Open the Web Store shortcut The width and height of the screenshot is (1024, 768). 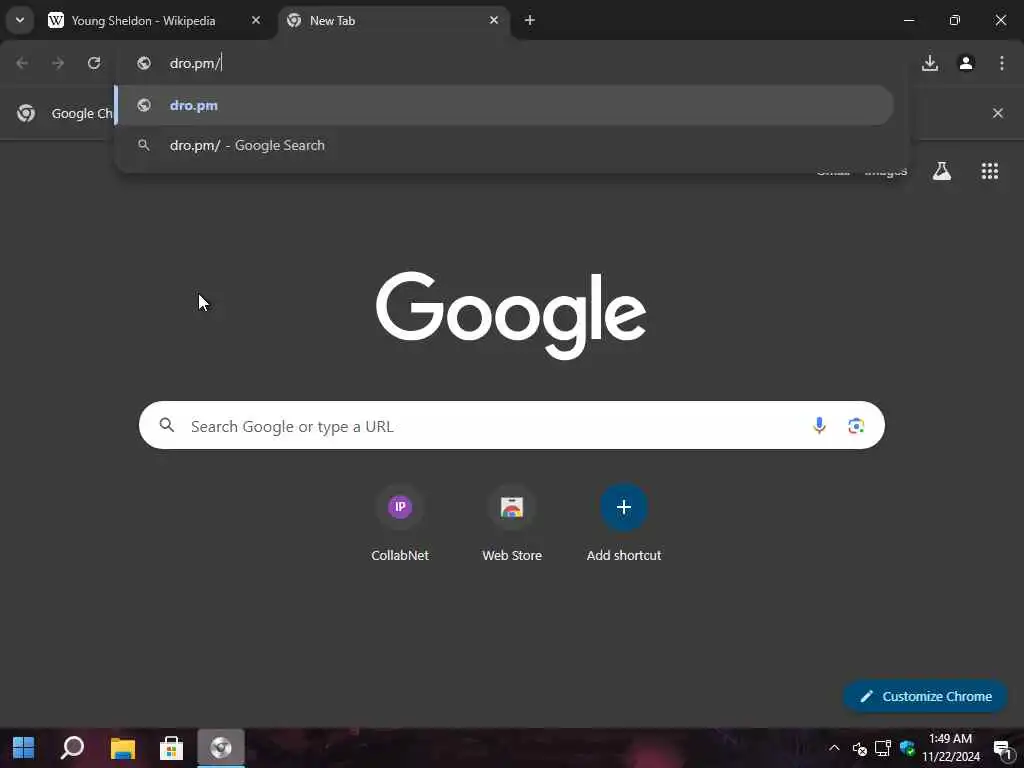coord(512,524)
